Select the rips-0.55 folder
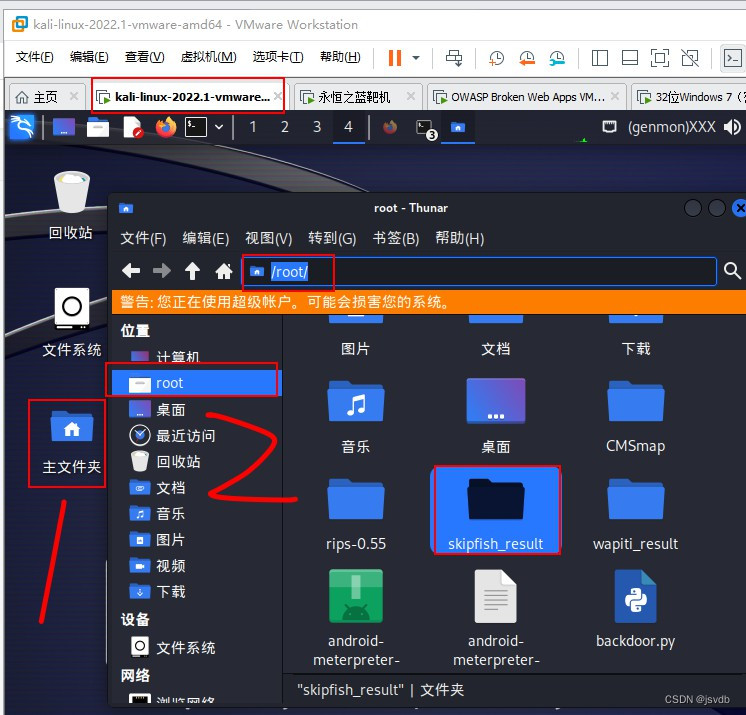The height and width of the screenshot is (715, 746). pyautogui.click(x=356, y=514)
